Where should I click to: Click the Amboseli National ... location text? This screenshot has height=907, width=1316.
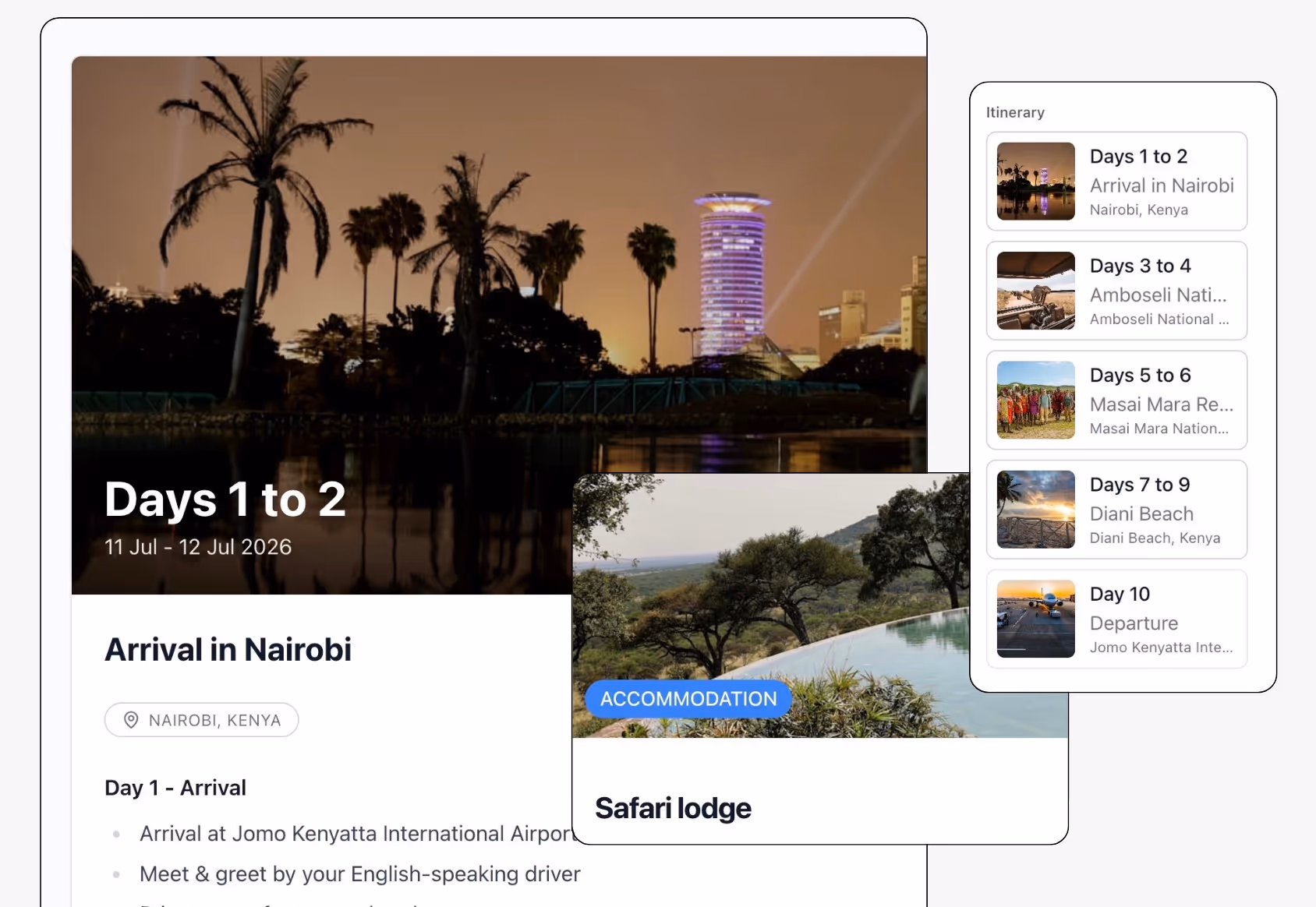(1159, 319)
